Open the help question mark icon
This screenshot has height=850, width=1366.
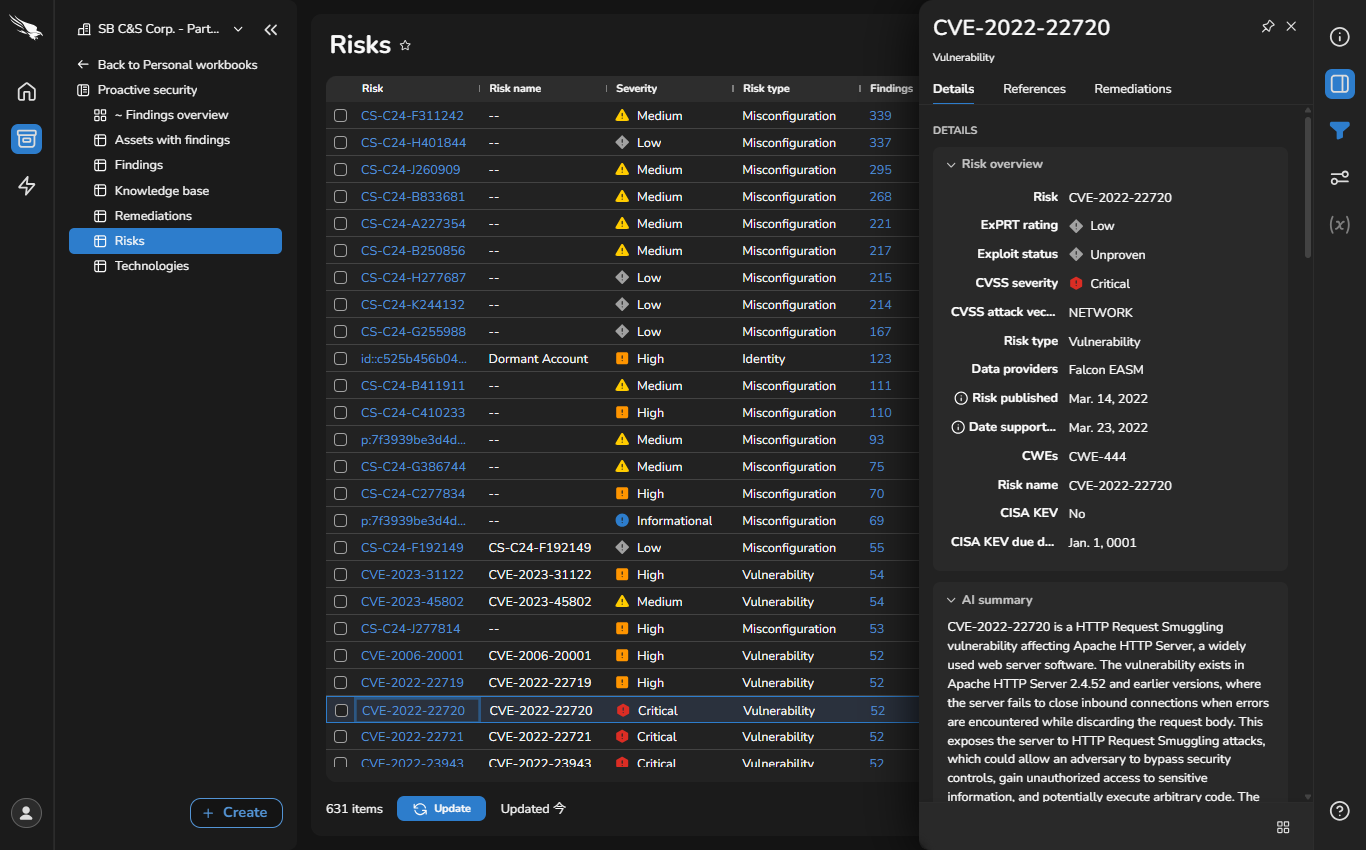click(1340, 811)
